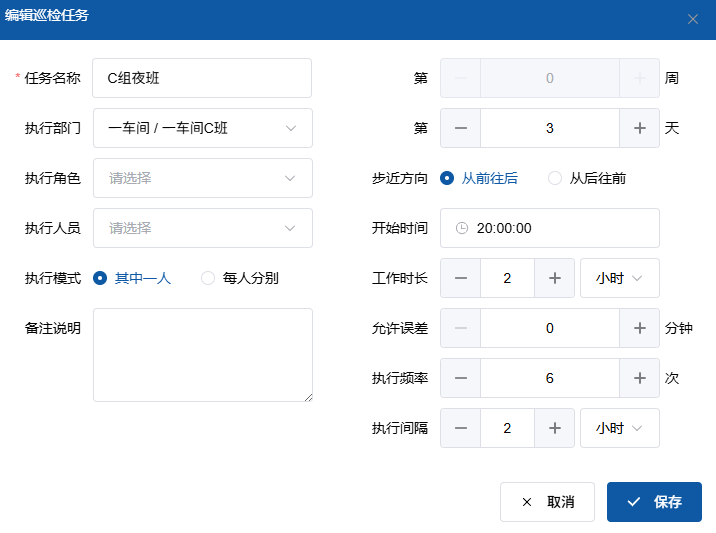Decrease 工作时长 with minus button
The width and height of the screenshot is (716, 533).
pos(461,278)
